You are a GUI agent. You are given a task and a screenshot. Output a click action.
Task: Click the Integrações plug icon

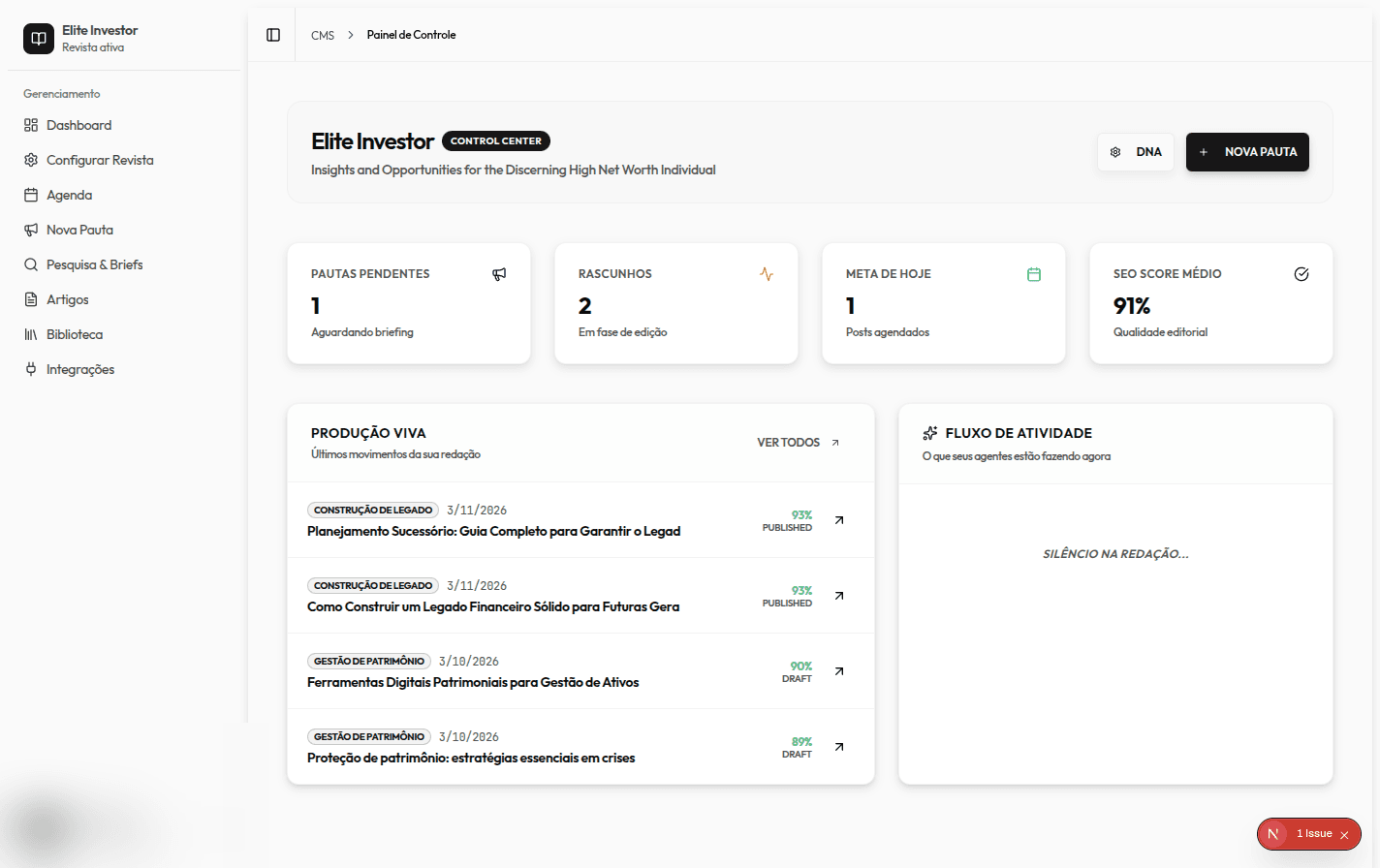pos(31,369)
